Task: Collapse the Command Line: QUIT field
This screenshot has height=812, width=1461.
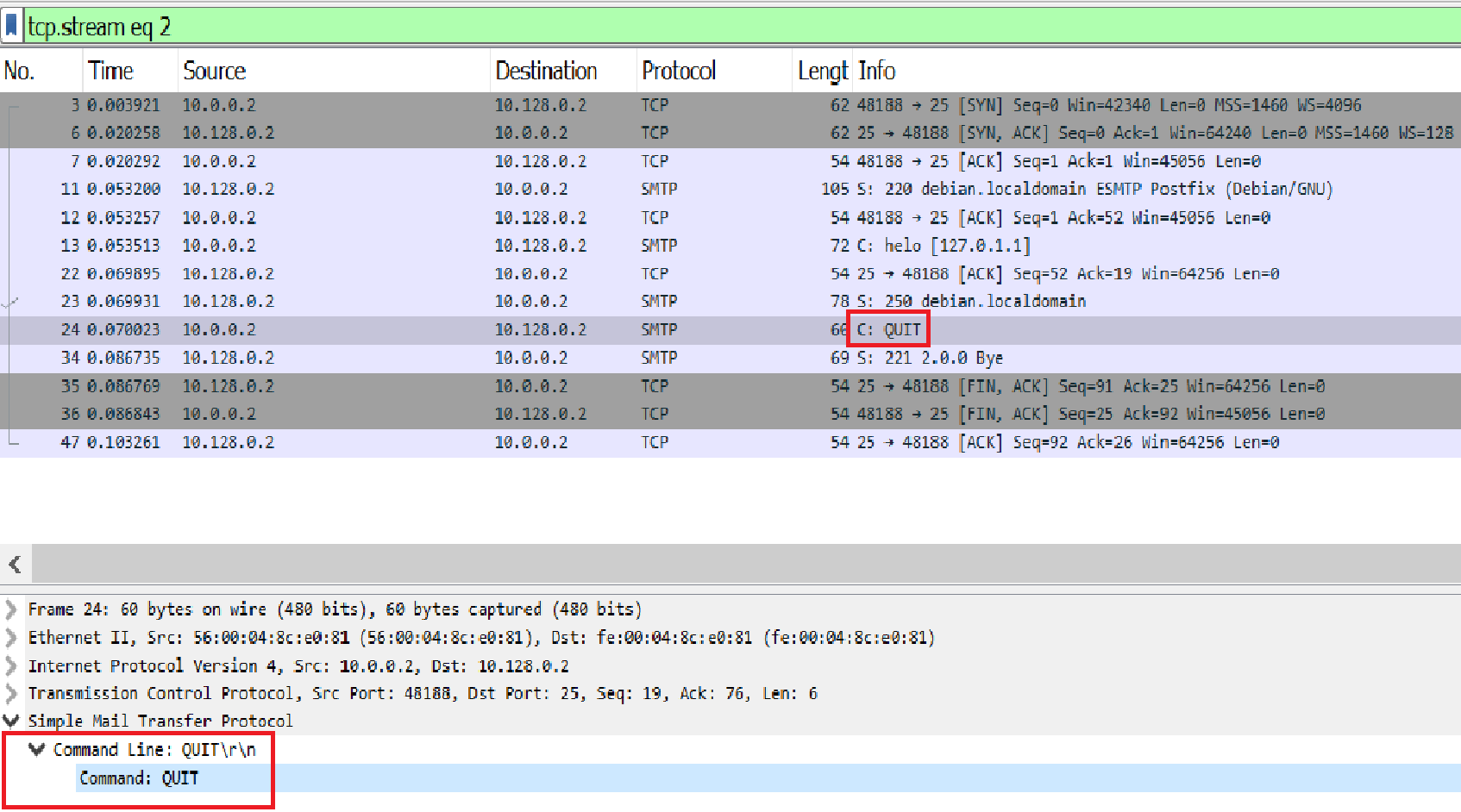Action: [x=37, y=749]
